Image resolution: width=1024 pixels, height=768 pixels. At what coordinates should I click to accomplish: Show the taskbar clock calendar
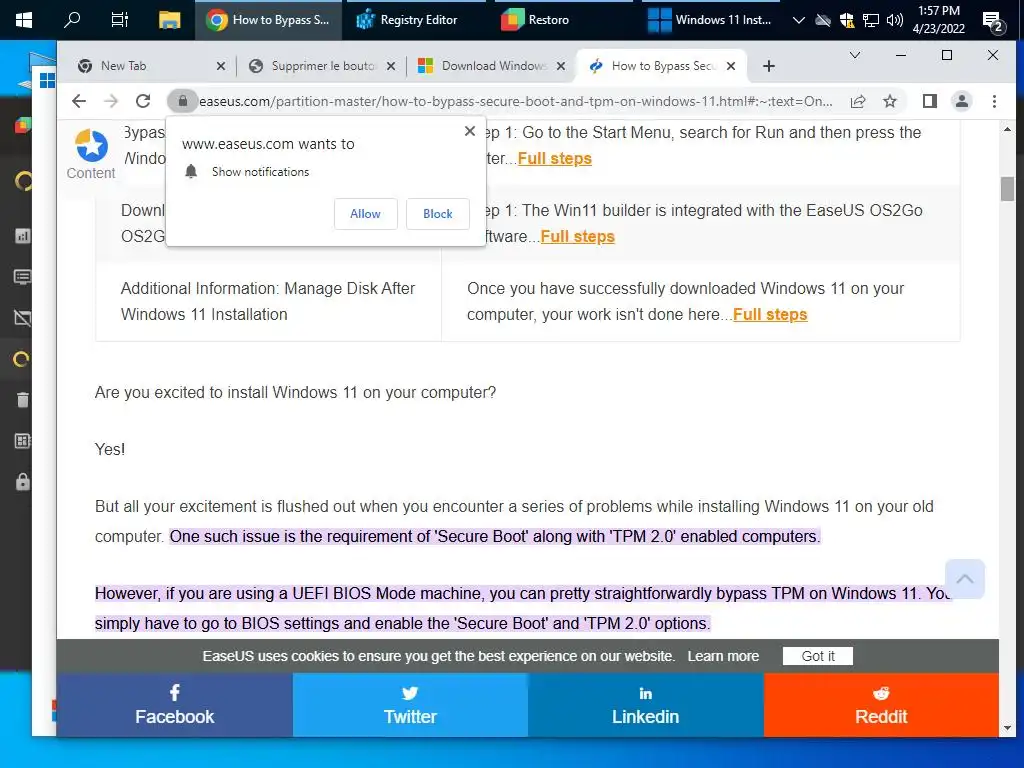[x=938, y=20]
